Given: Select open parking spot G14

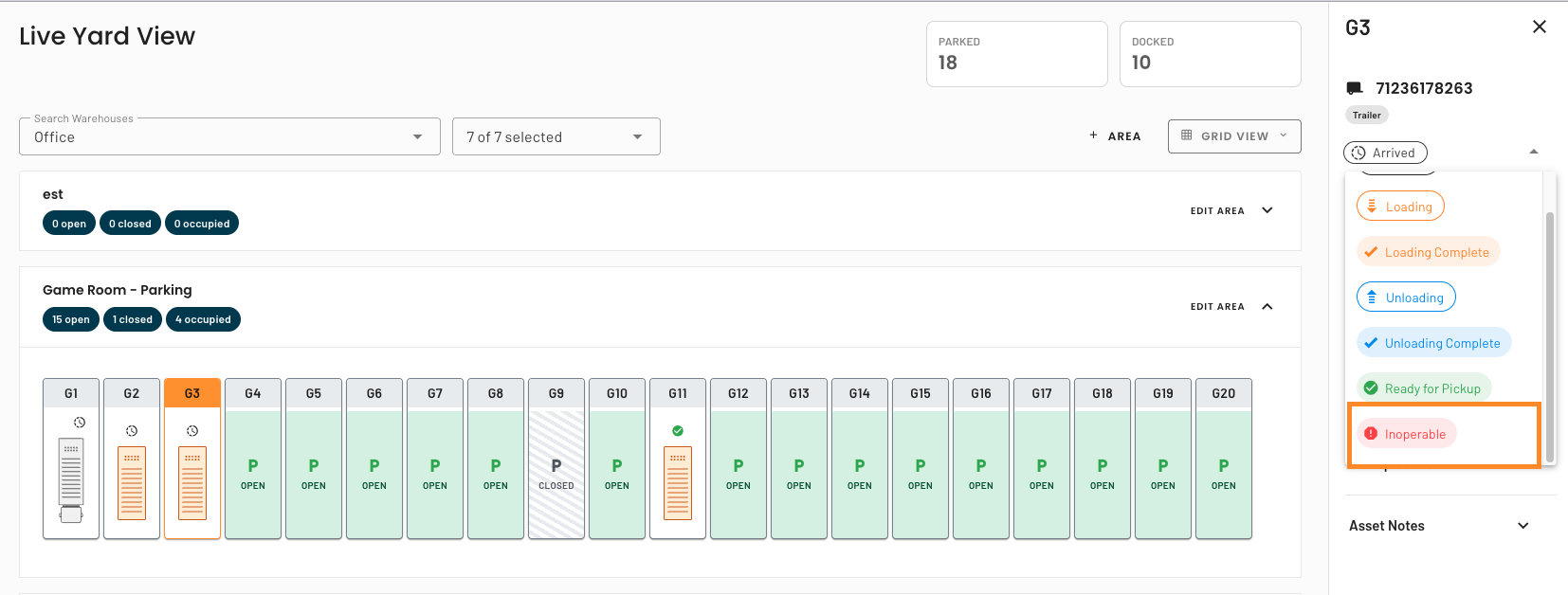Looking at the screenshot, I should pyautogui.click(x=860, y=459).
